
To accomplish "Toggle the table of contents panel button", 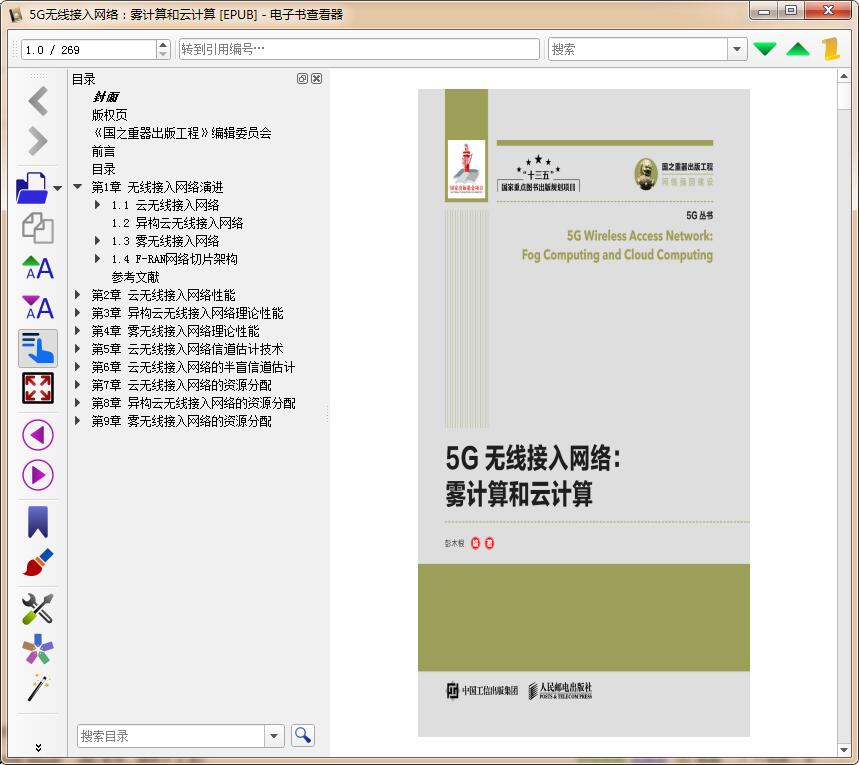I will (x=38, y=348).
